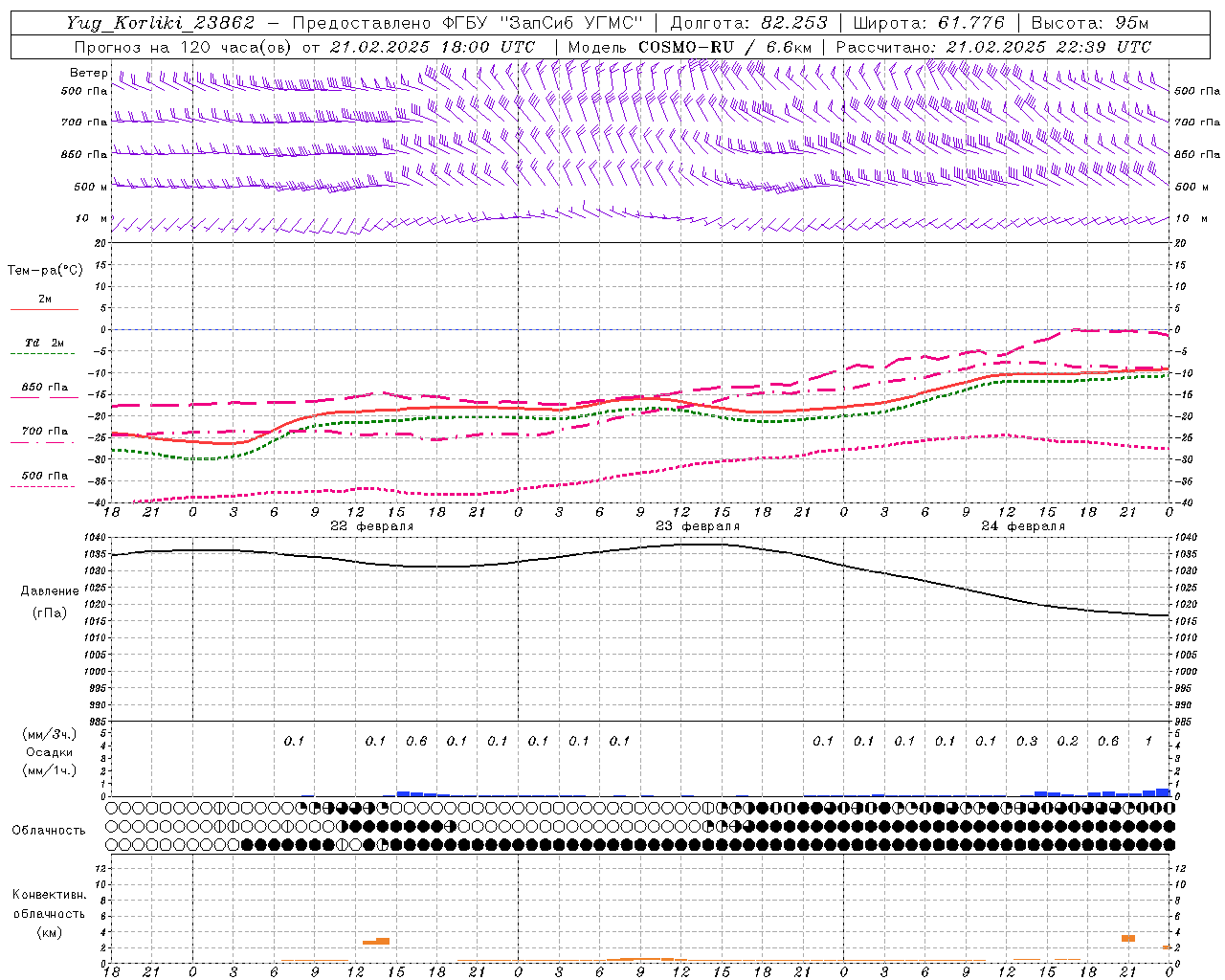Viewport: 1225px width, 980px height.
Task: Click the station title Yug_Korliki_23862
Action: 161,23
